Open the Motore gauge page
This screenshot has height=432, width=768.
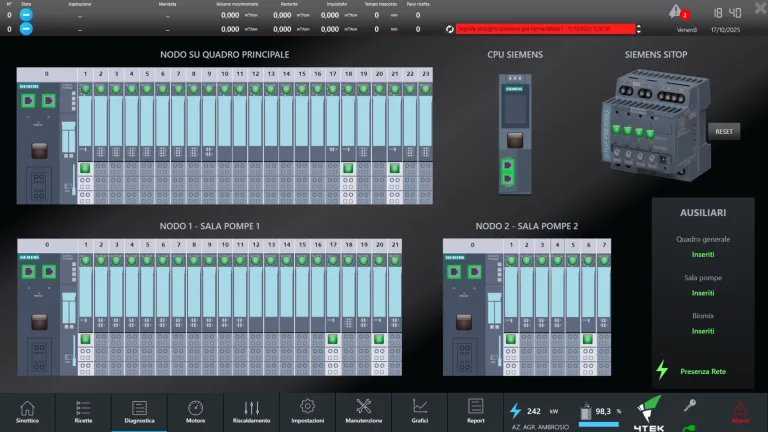(195, 412)
